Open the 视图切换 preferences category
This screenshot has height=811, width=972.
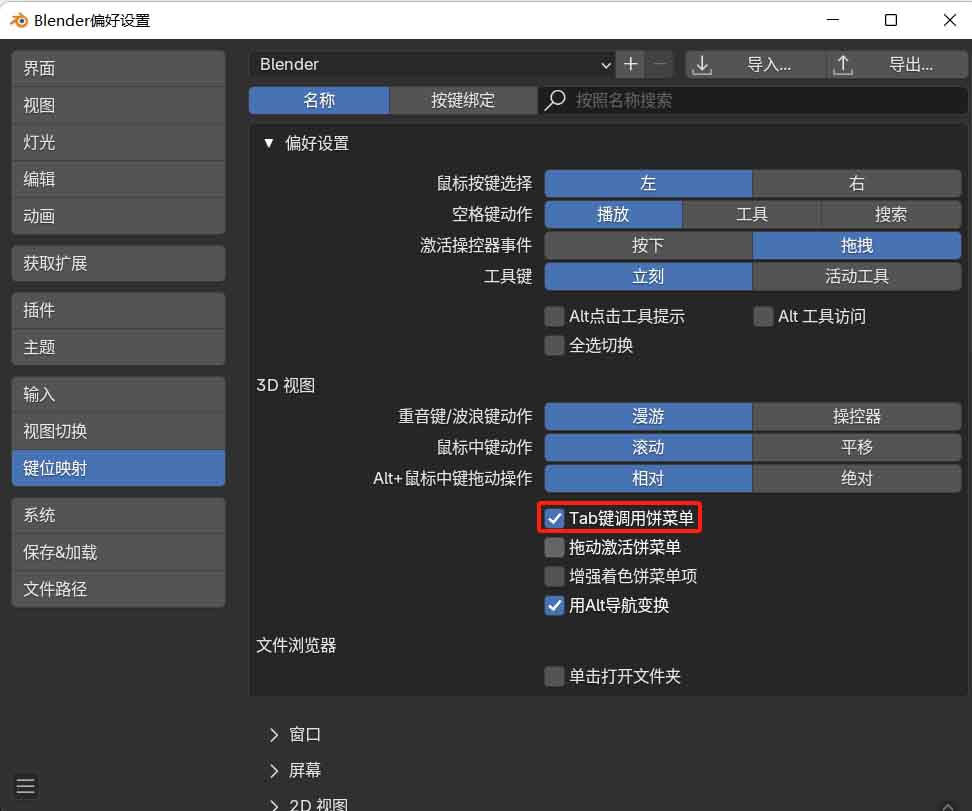(118, 432)
